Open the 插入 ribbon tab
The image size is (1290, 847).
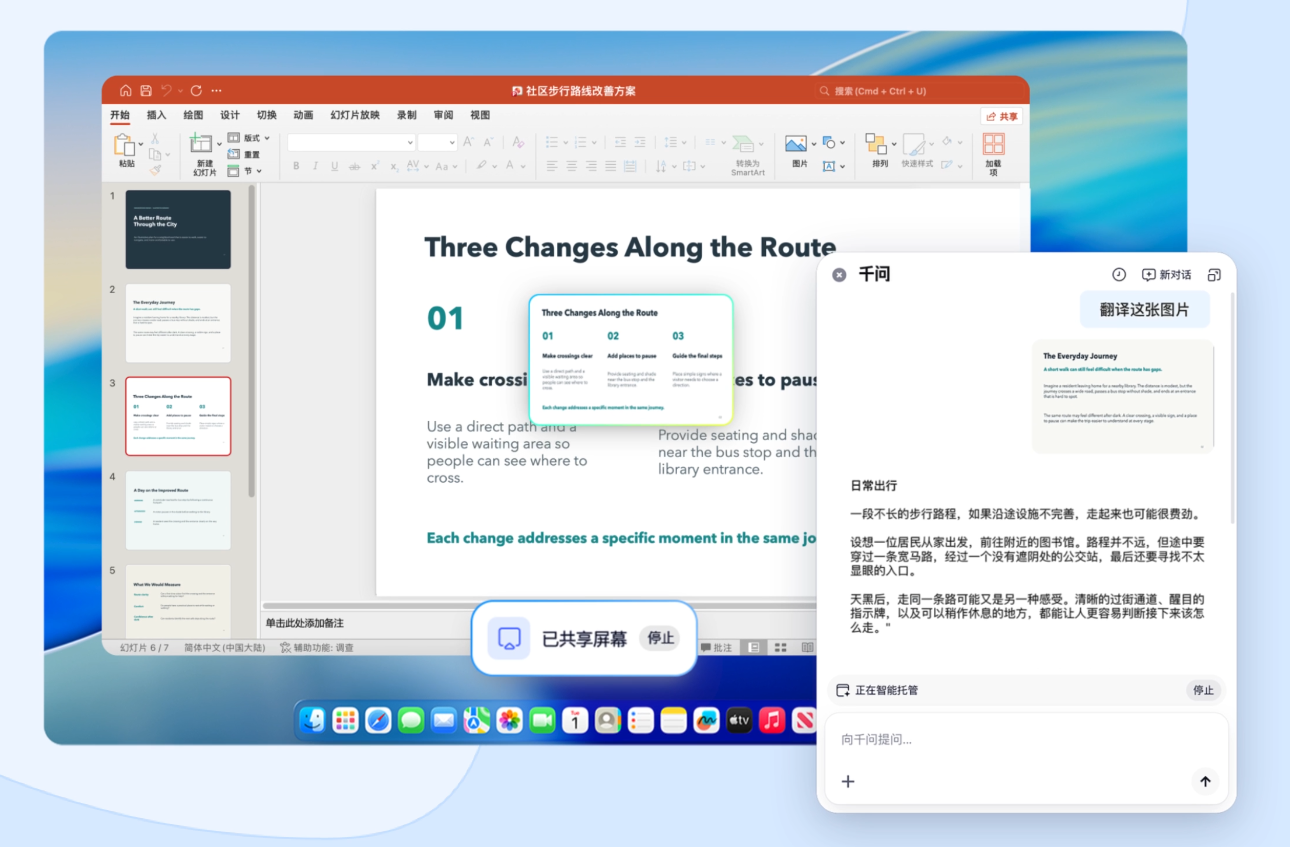click(157, 115)
